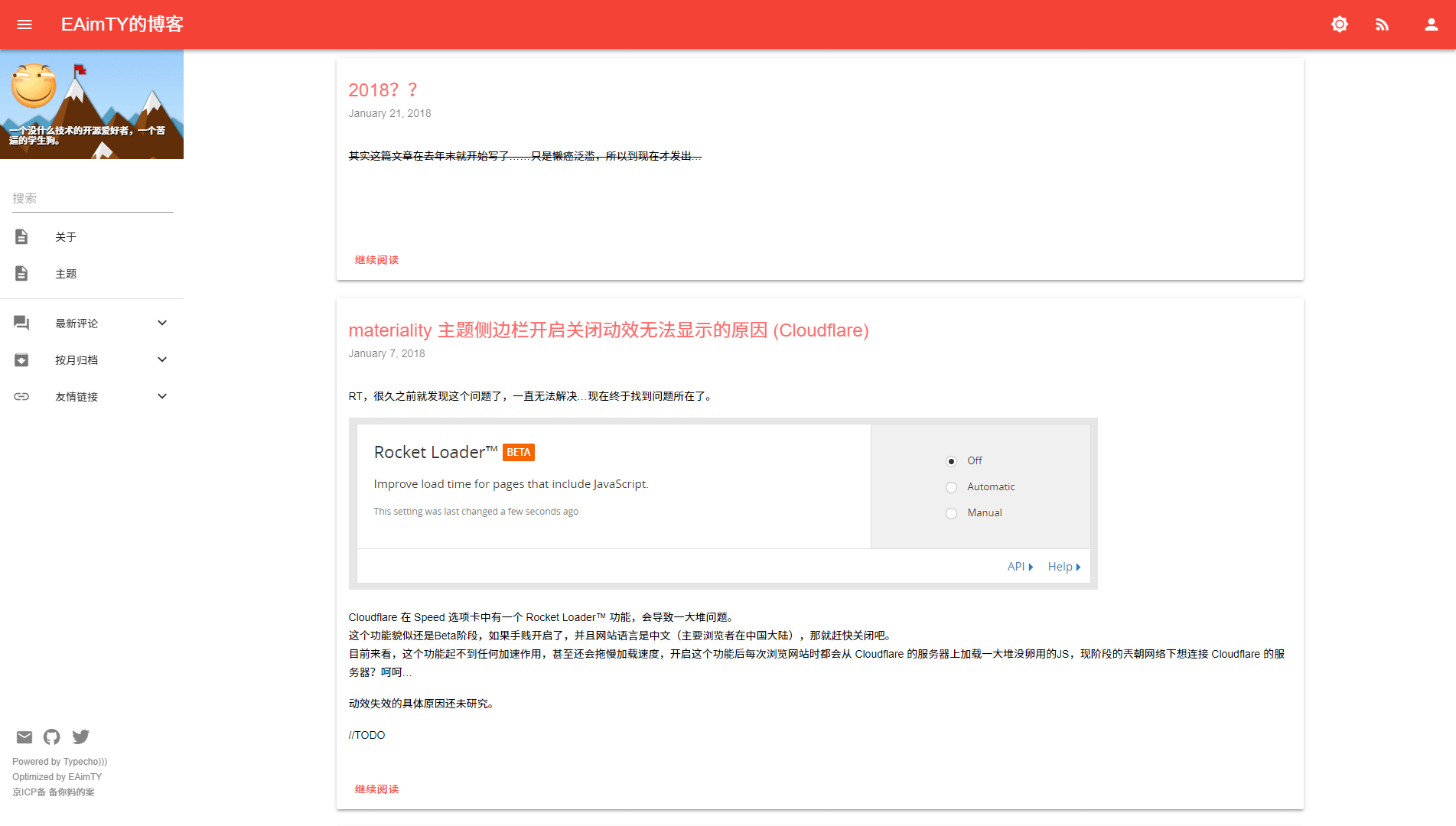Focus the 搜索 search field
Image resolution: width=1456 pixels, height=826 pixels.
click(x=93, y=198)
